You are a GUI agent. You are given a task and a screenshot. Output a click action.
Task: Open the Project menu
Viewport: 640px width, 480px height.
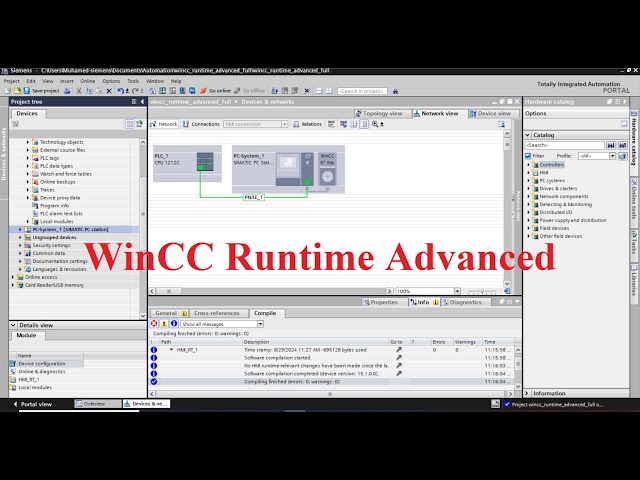point(11,81)
